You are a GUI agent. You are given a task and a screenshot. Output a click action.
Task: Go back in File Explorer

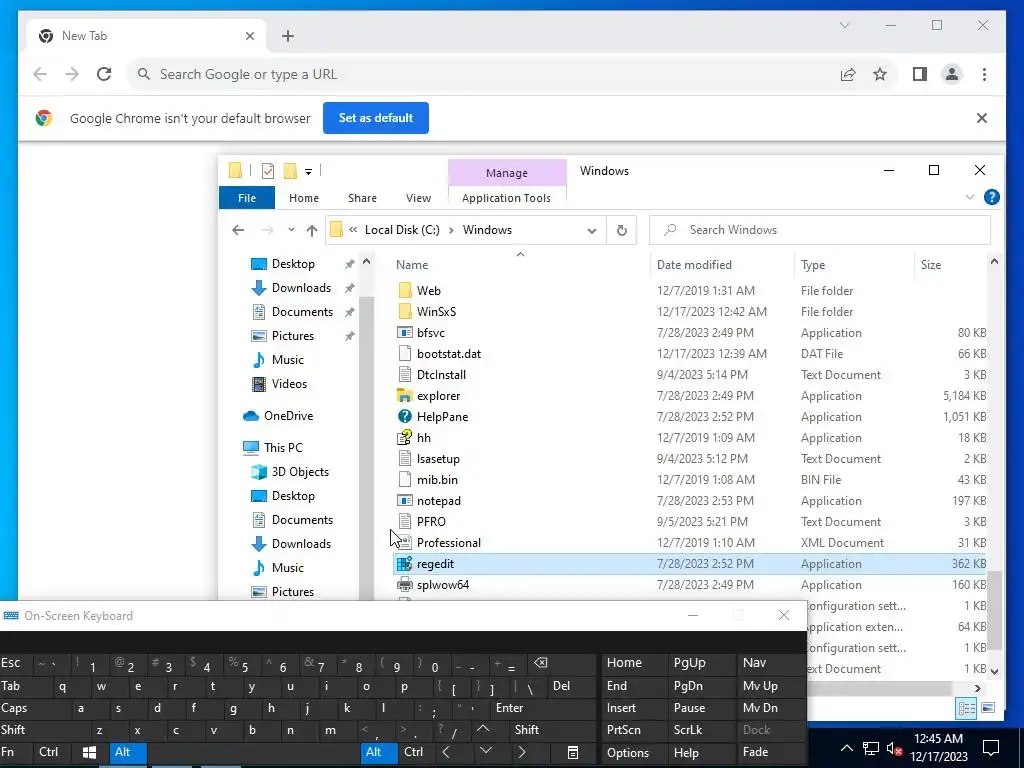click(x=238, y=230)
